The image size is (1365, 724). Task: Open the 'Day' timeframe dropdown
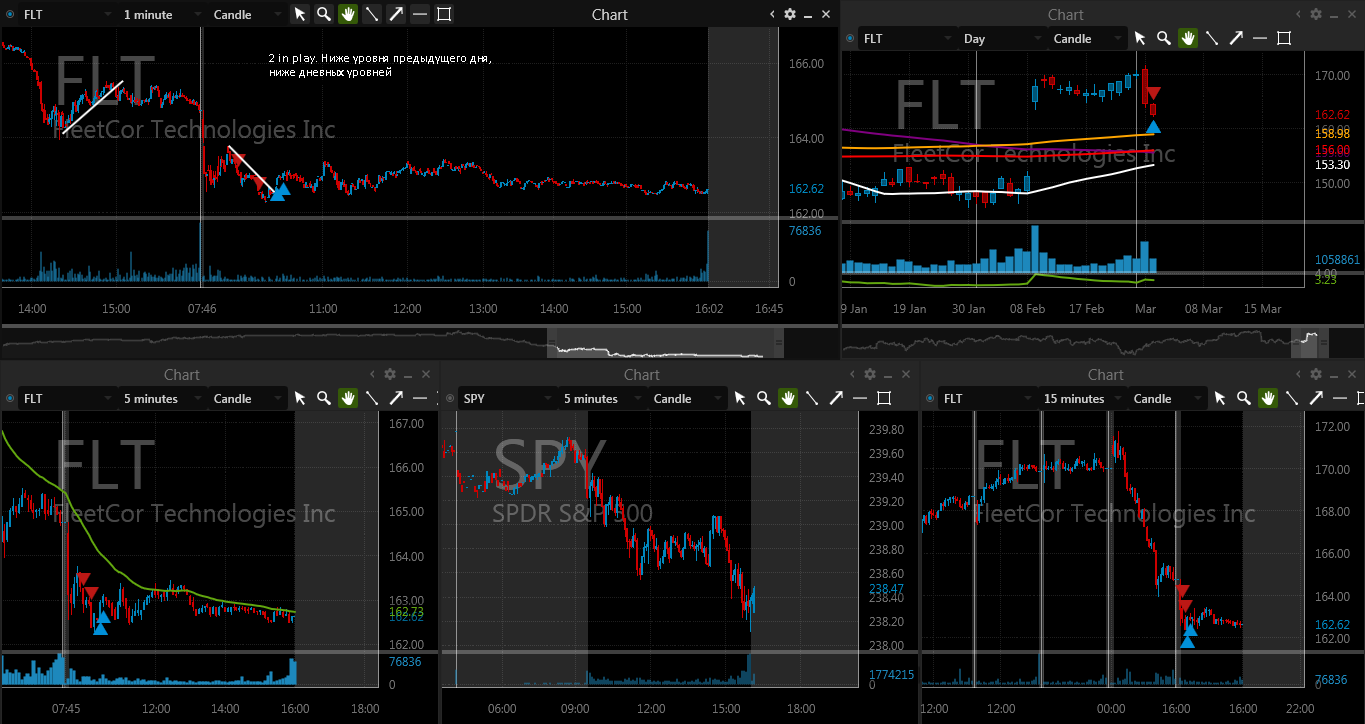1003,38
